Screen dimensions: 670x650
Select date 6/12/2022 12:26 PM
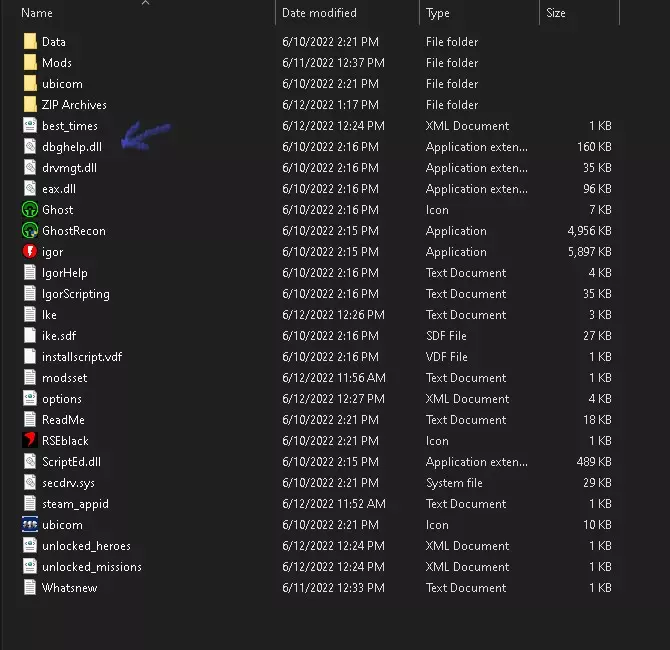333,315
